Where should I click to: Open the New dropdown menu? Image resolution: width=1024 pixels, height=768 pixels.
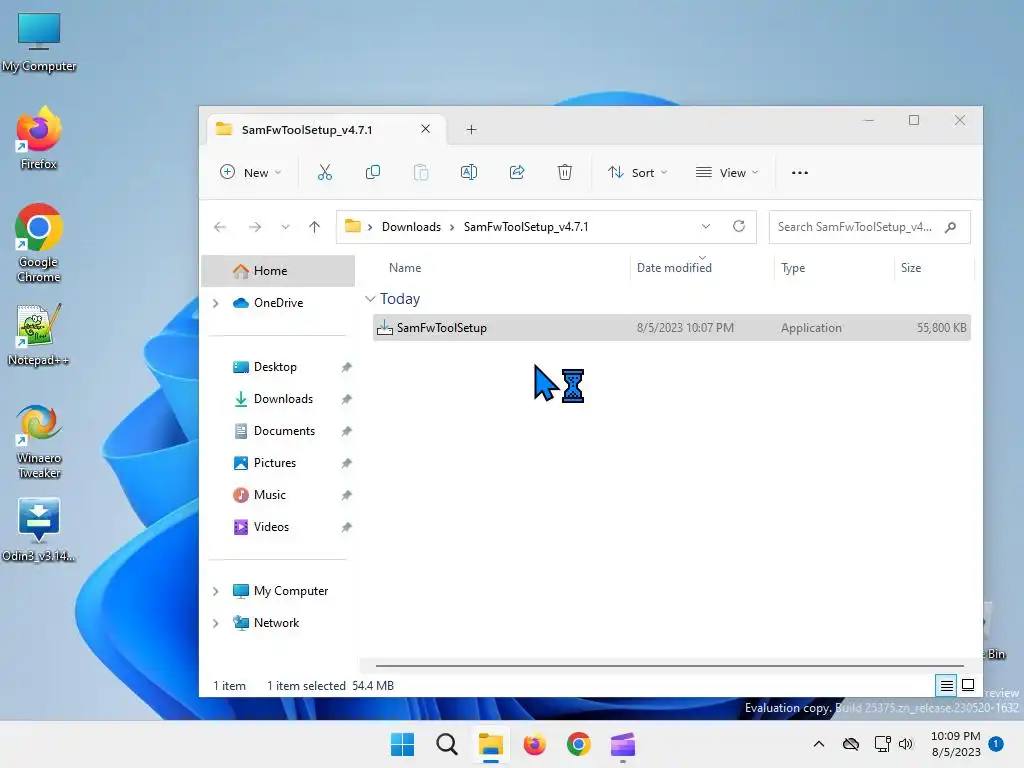coord(251,172)
